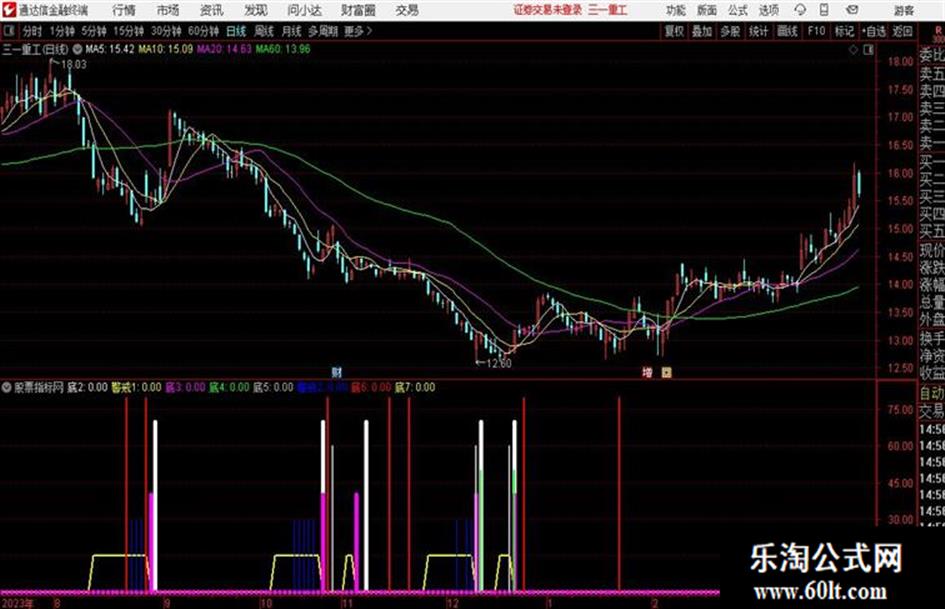Viewport: 945px width, 609px height.
Task: Click the 警戒1: 0.00 indicator value
Action: click(x=136, y=388)
